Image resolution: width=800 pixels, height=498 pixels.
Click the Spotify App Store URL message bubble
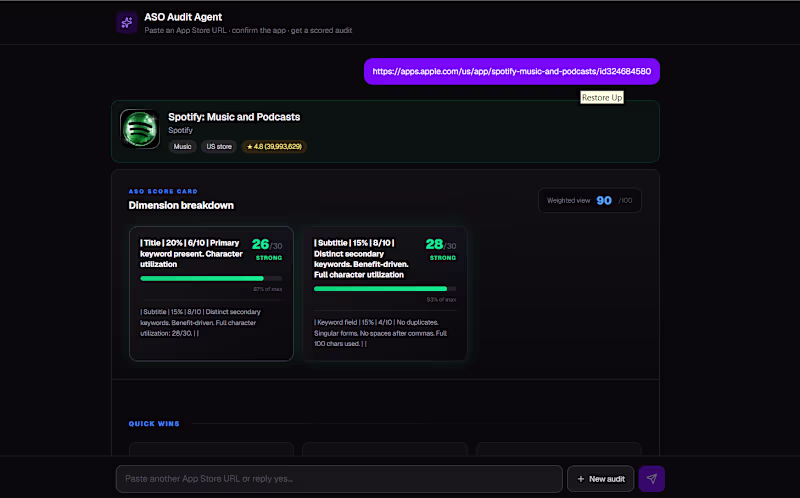[x=512, y=71]
